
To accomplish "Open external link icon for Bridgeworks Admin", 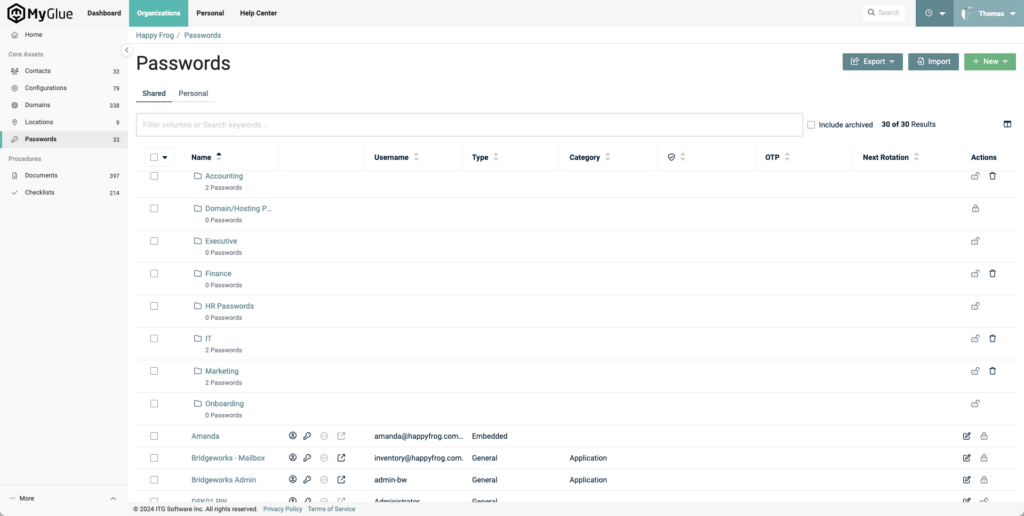I will point(341,480).
